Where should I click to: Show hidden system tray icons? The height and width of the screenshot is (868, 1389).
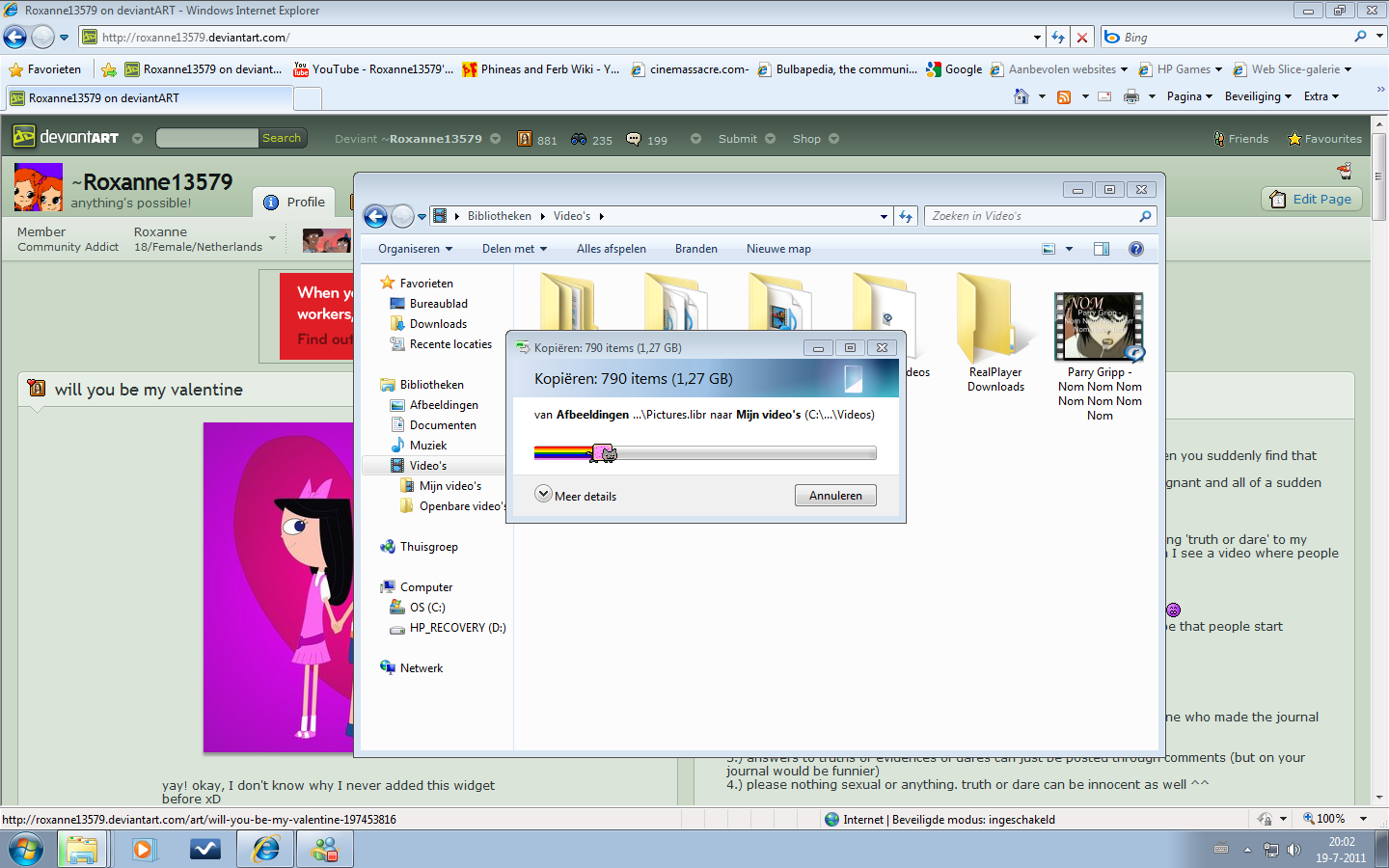pos(1247,850)
